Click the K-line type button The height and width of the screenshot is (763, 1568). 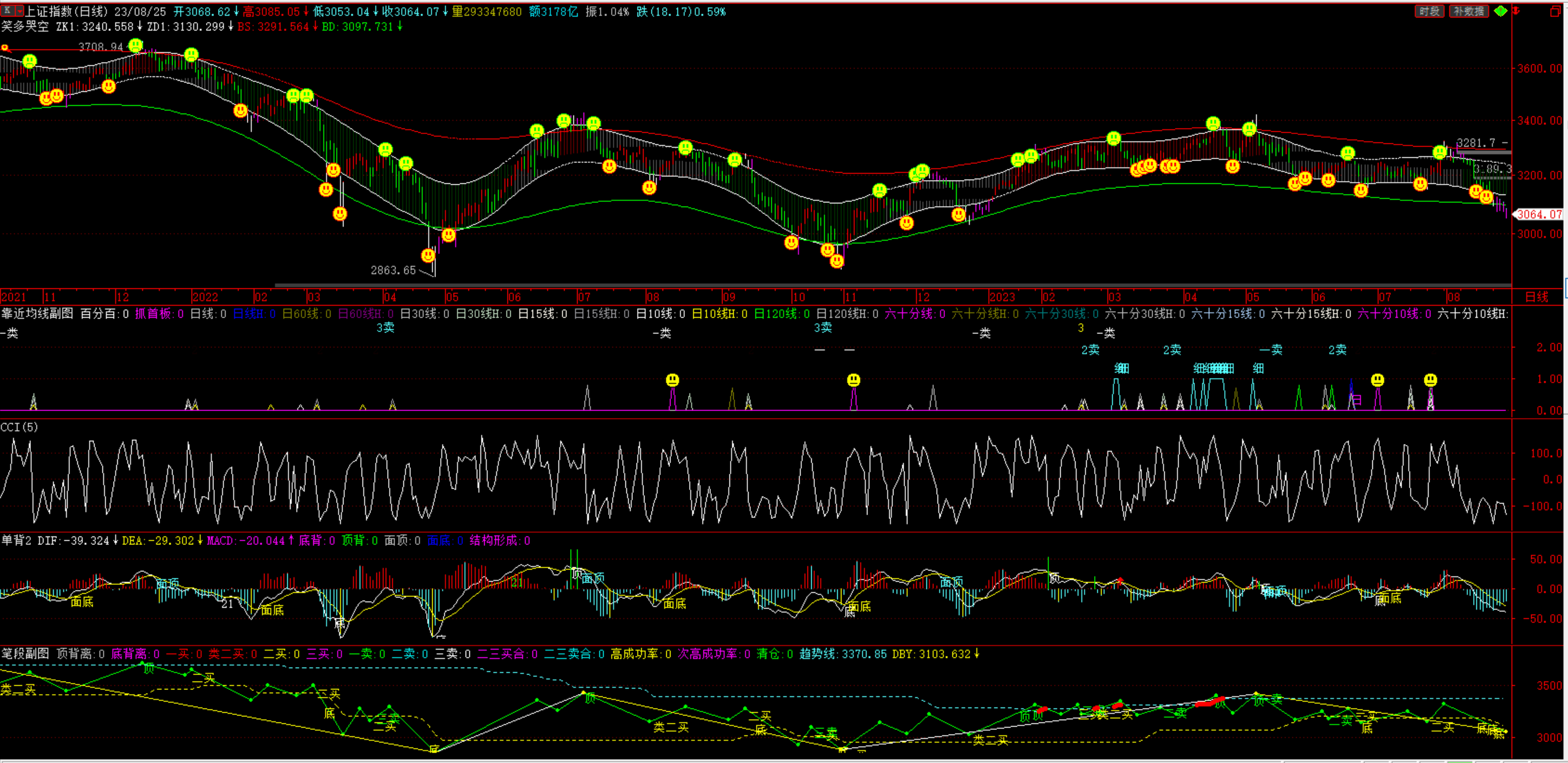7,11
